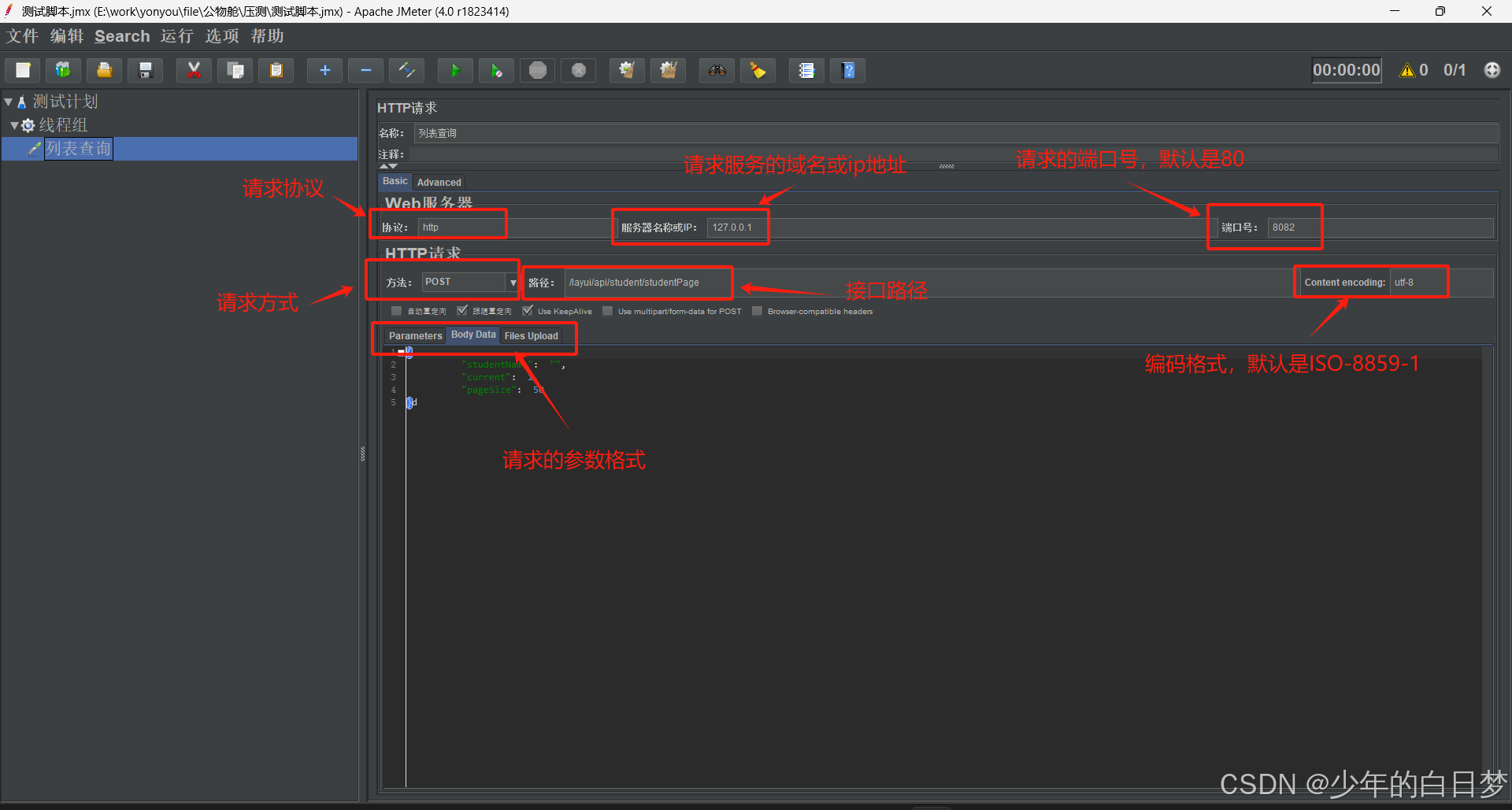The height and width of the screenshot is (810, 1512).
Task: Paste from clipboard icon
Action: (x=276, y=70)
